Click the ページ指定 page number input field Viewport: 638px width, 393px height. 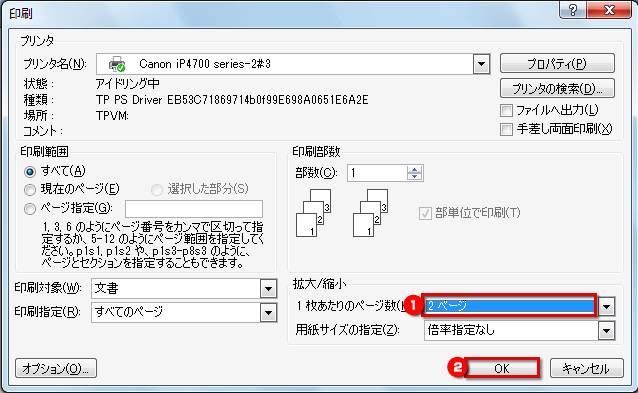(x=194, y=209)
